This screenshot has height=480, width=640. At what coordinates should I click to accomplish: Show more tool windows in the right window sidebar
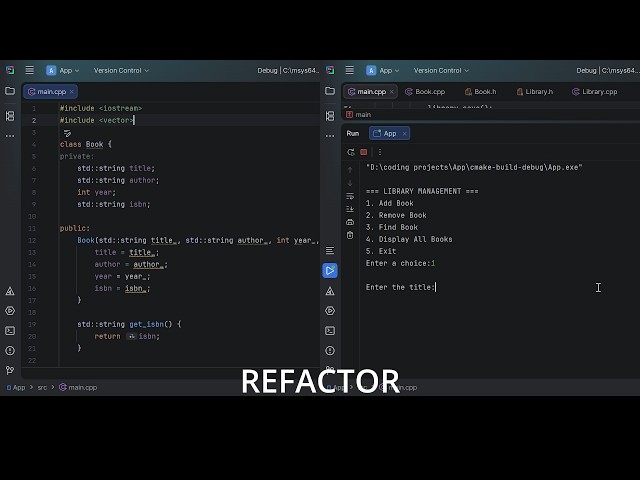[330, 136]
